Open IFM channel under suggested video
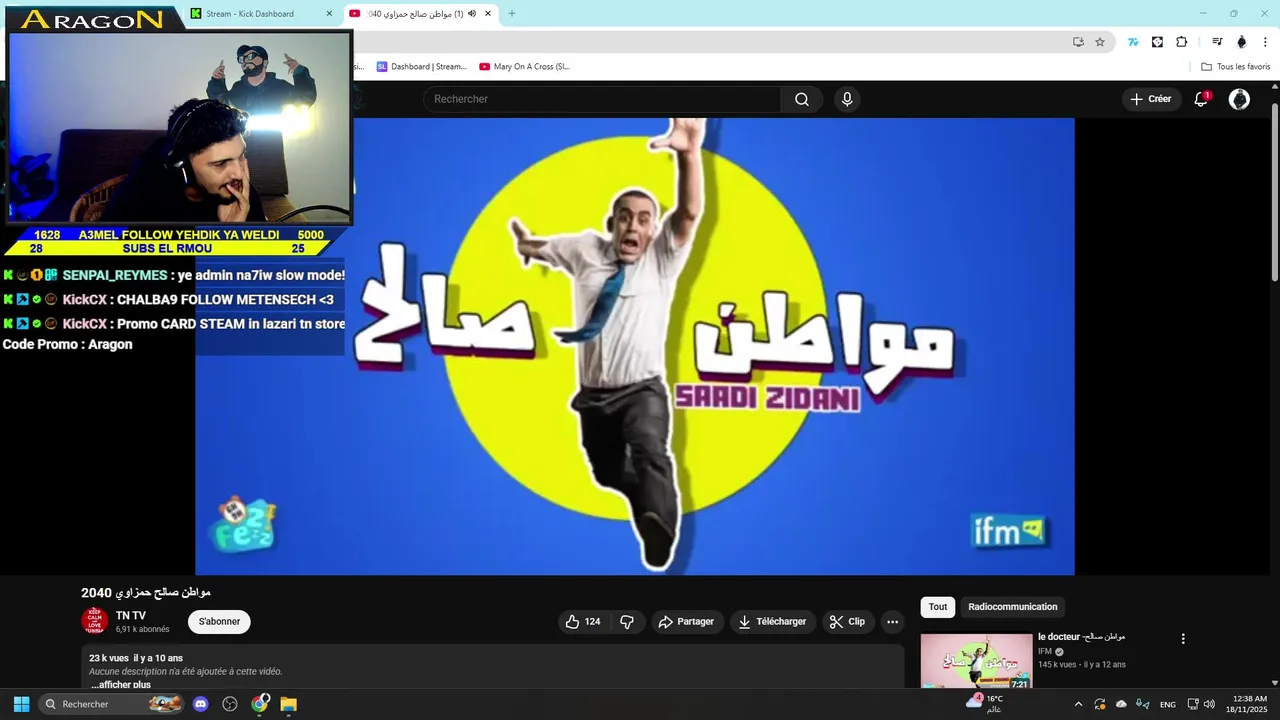The width and height of the screenshot is (1280, 720). (1044, 652)
